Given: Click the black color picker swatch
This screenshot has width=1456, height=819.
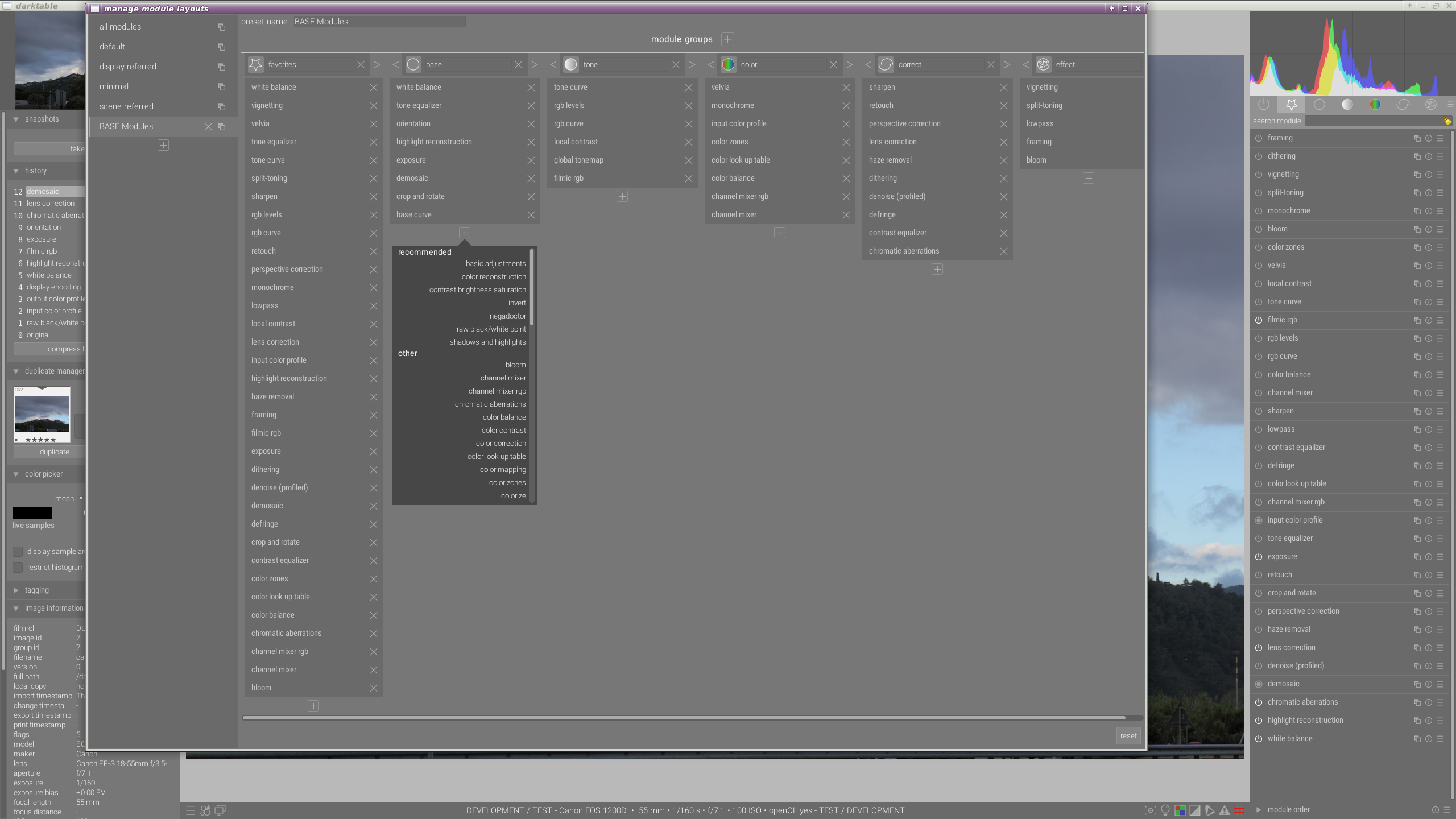Looking at the screenshot, I should coord(32,512).
